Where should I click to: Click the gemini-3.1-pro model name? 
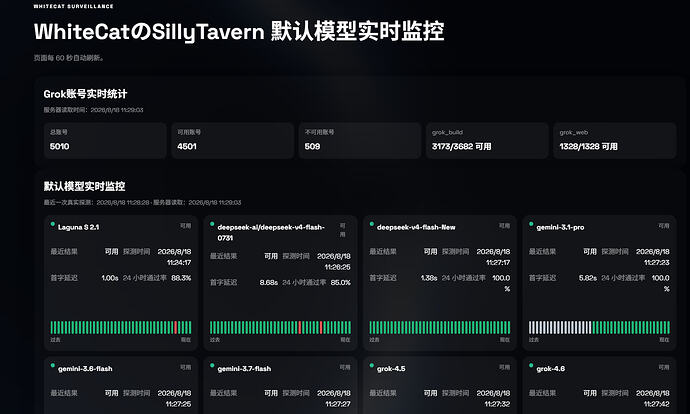(x=560, y=227)
